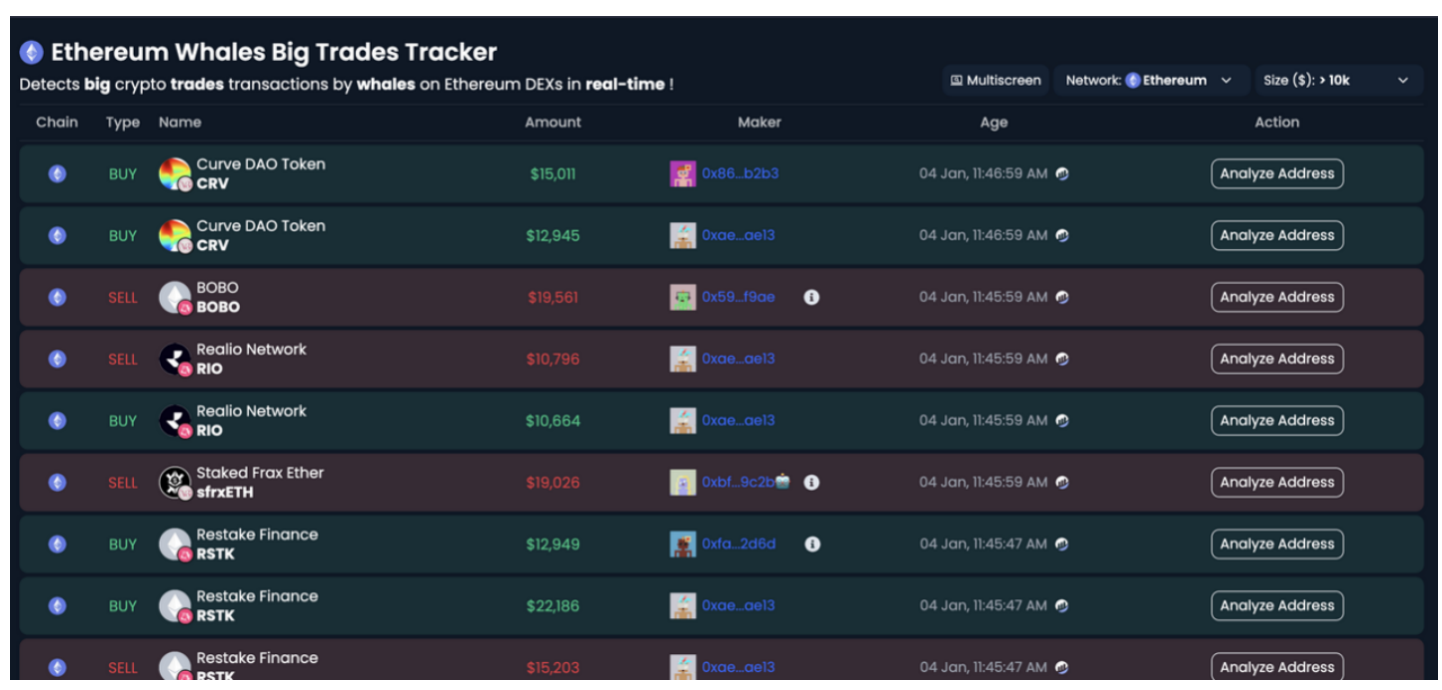Click the clock icon in the BOBO row
1442x690 pixels.
pos(1062,297)
